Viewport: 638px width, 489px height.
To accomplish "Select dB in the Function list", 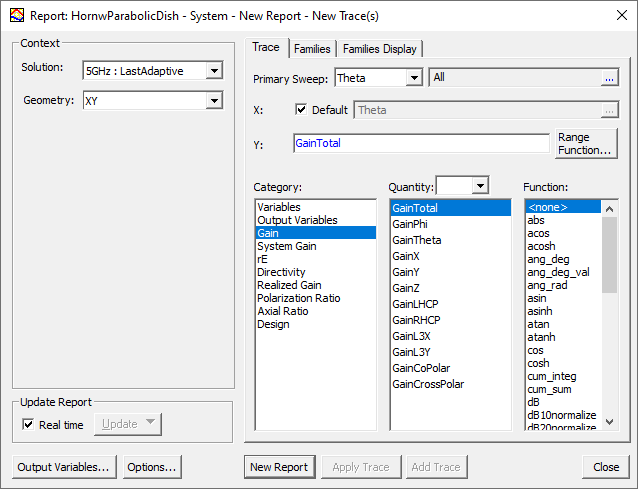I will (535, 402).
